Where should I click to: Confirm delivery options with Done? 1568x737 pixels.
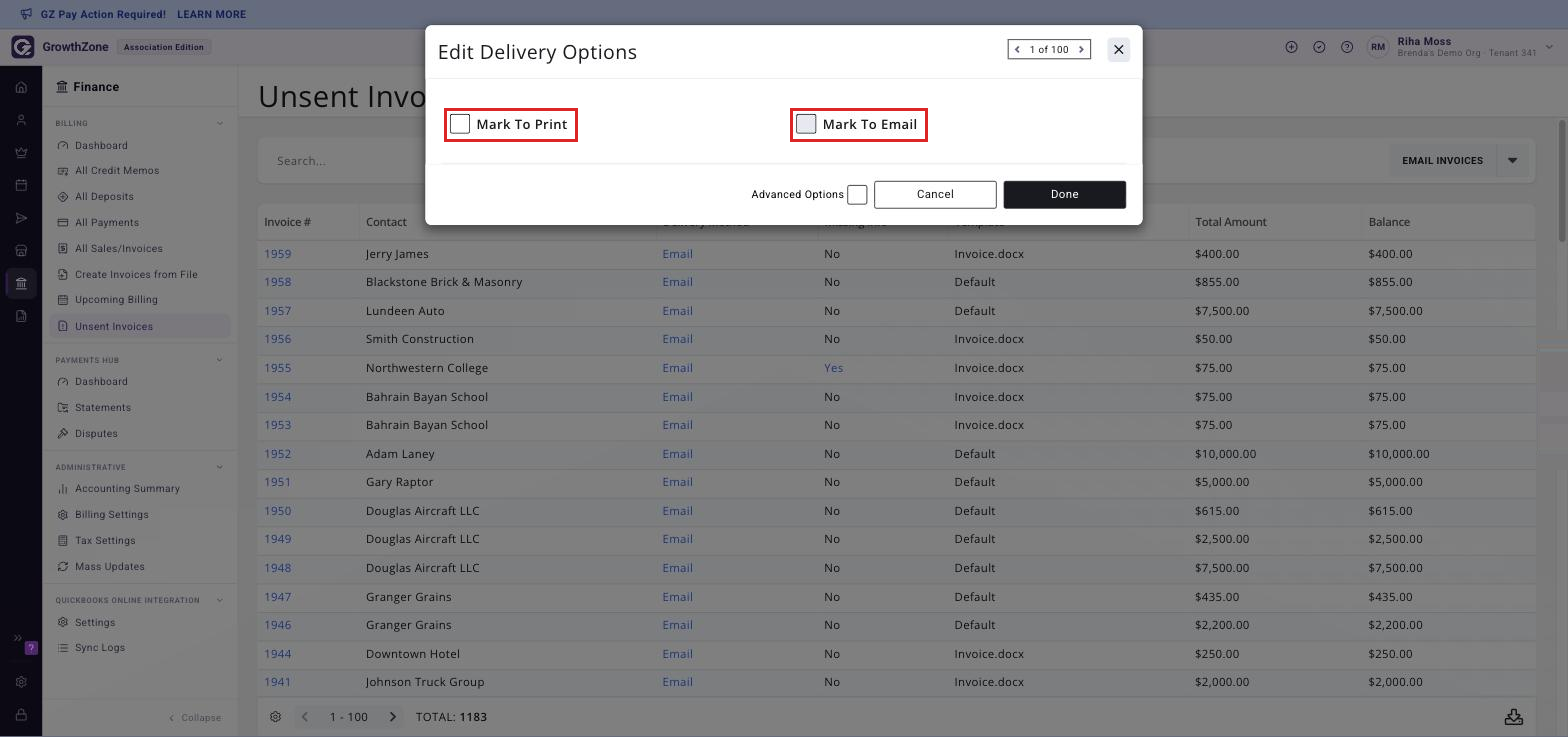click(1064, 194)
